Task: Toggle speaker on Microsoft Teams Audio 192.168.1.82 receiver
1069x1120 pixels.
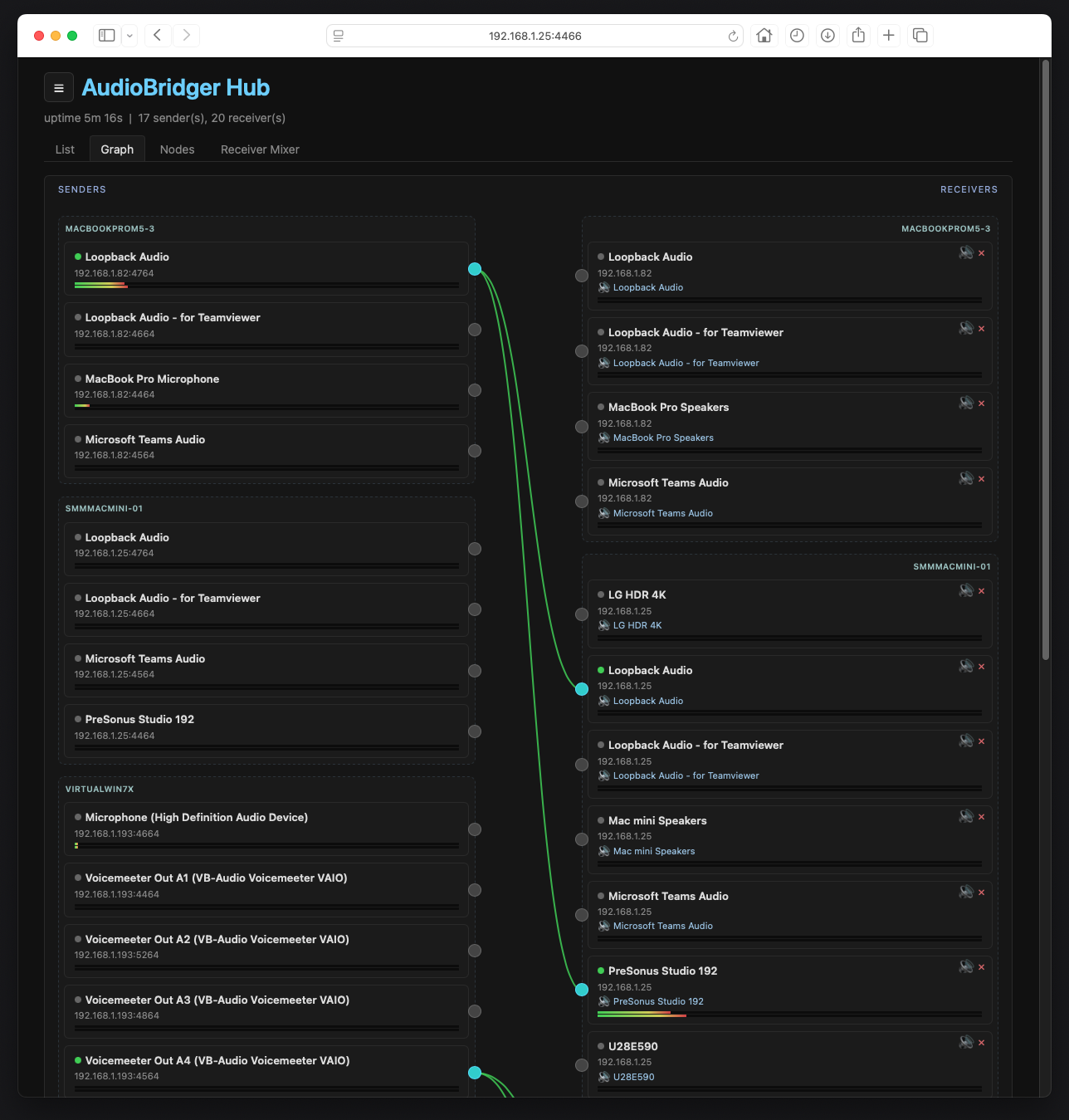Action: coord(966,478)
